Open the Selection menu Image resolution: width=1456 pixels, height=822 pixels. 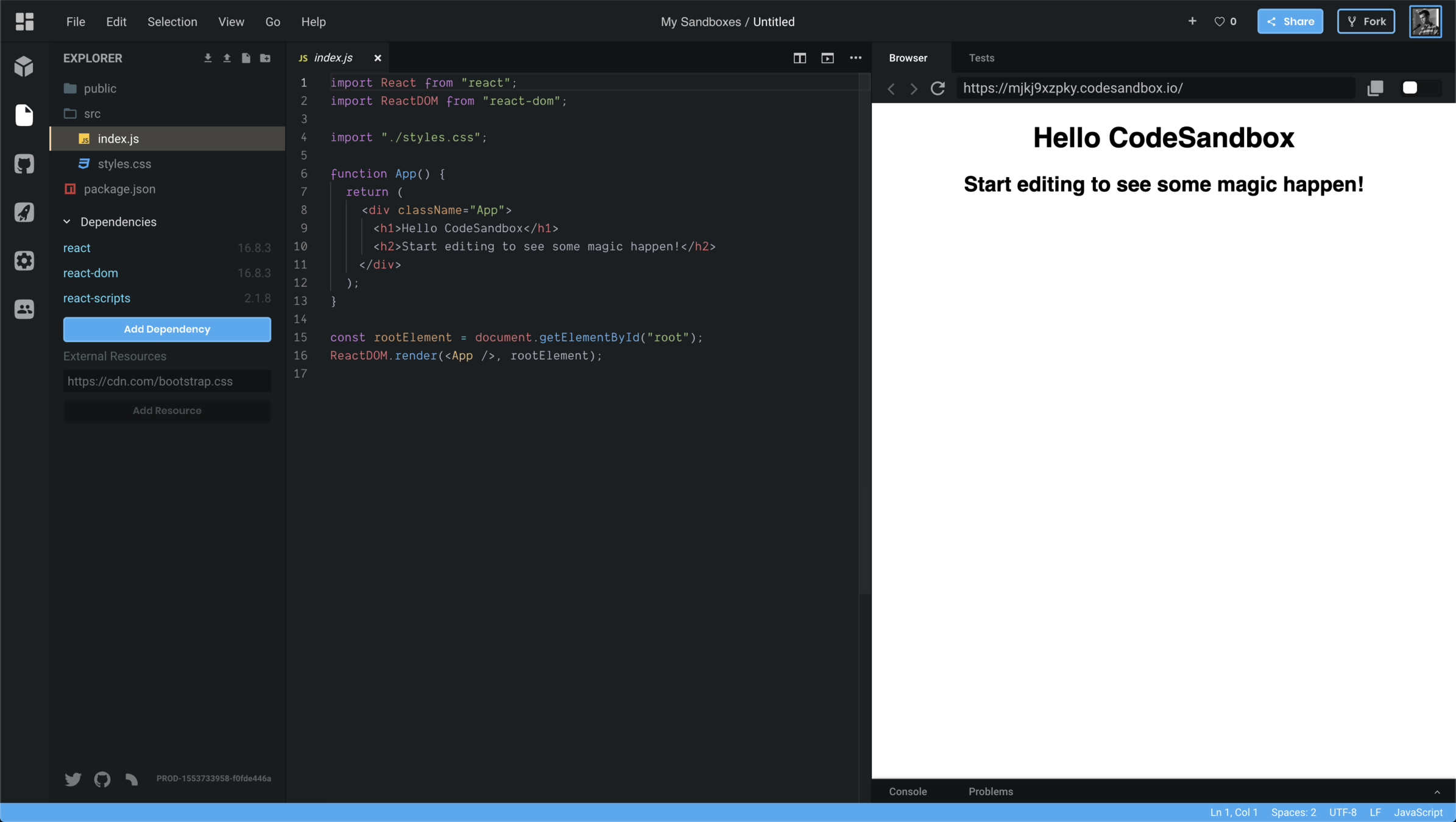[172, 22]
